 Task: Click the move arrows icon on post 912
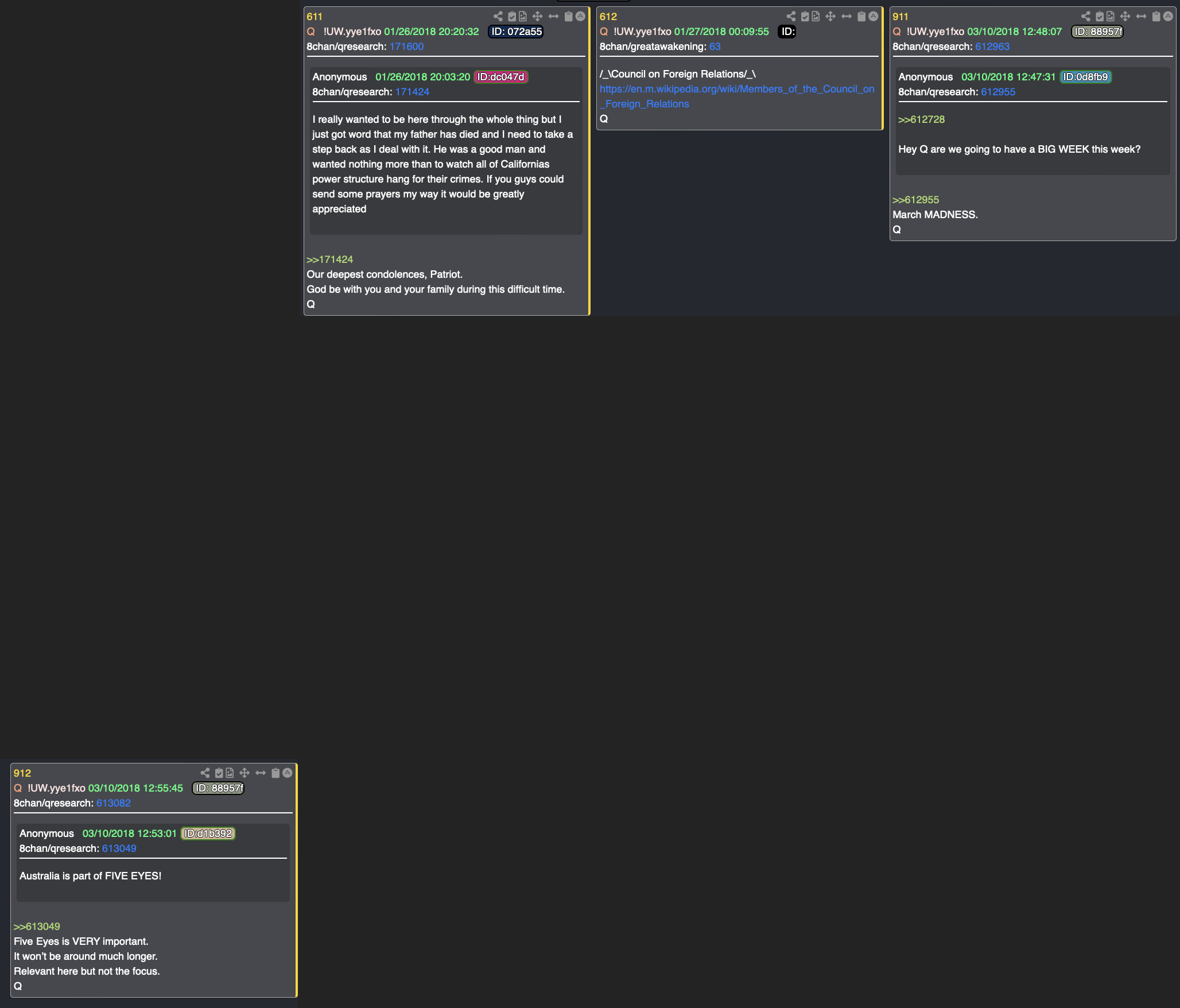click(244, 773)
